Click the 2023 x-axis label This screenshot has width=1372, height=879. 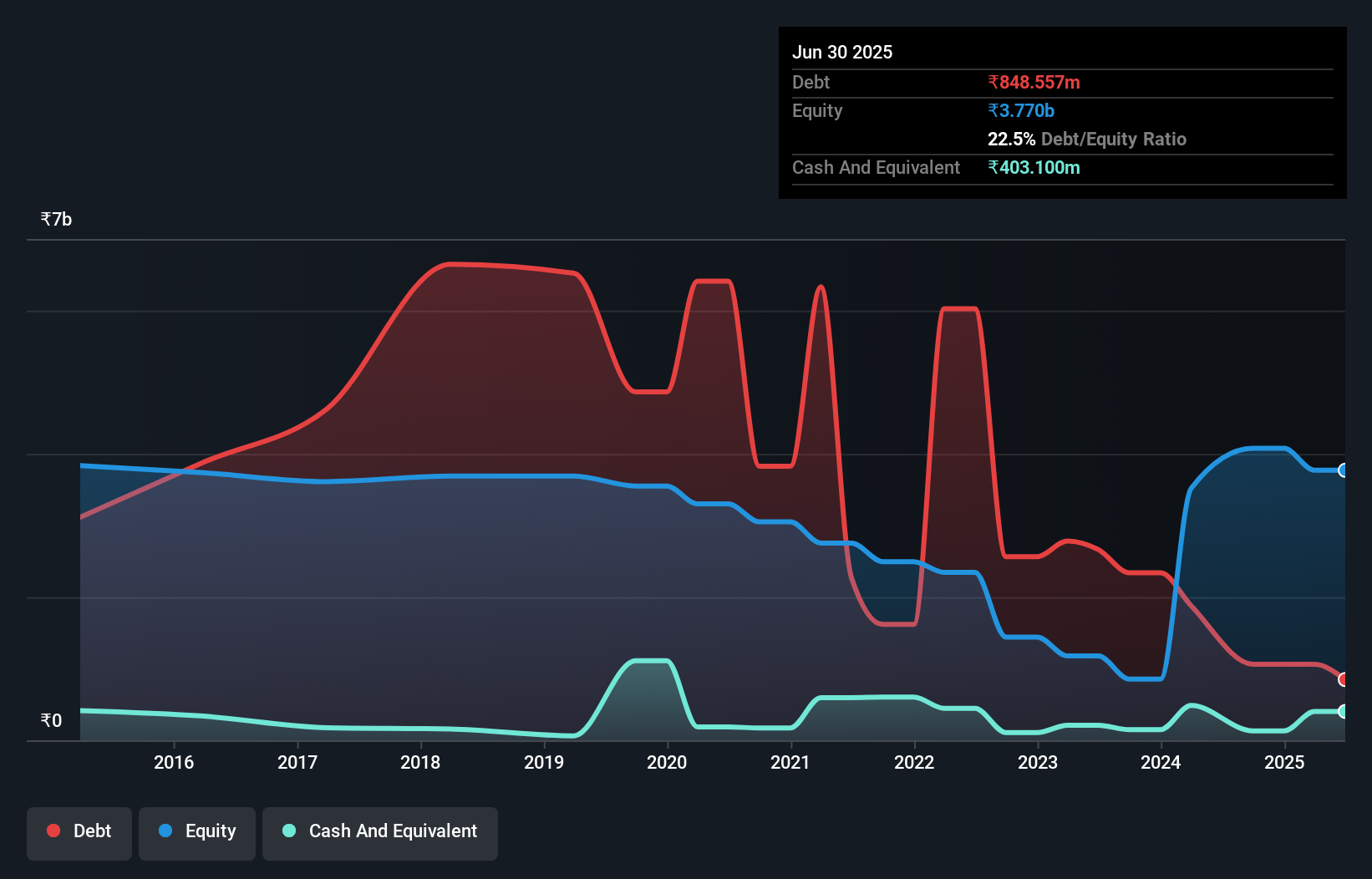tap(1038, 762)
